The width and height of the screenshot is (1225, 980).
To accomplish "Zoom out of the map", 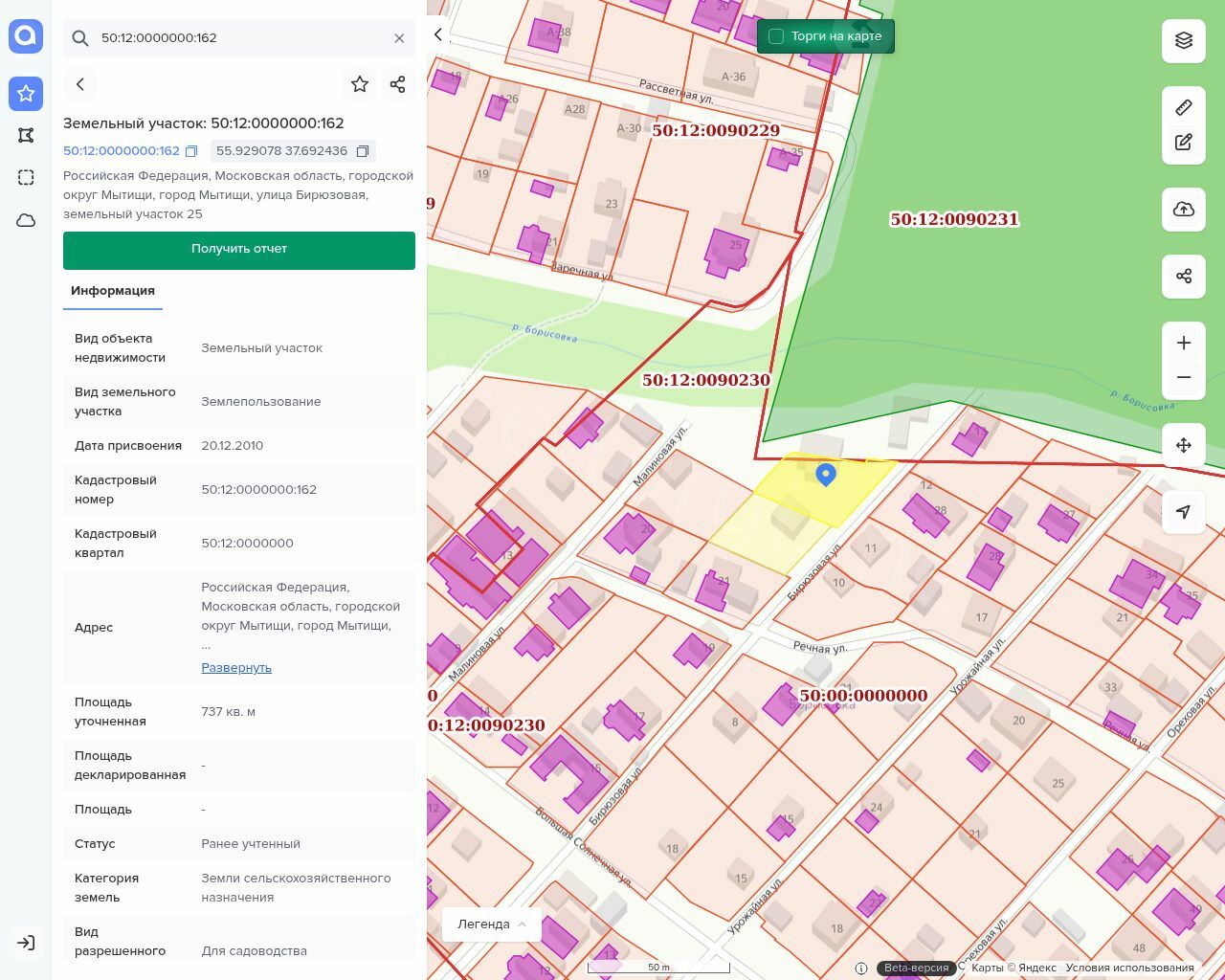I will tap(1183, 377).
